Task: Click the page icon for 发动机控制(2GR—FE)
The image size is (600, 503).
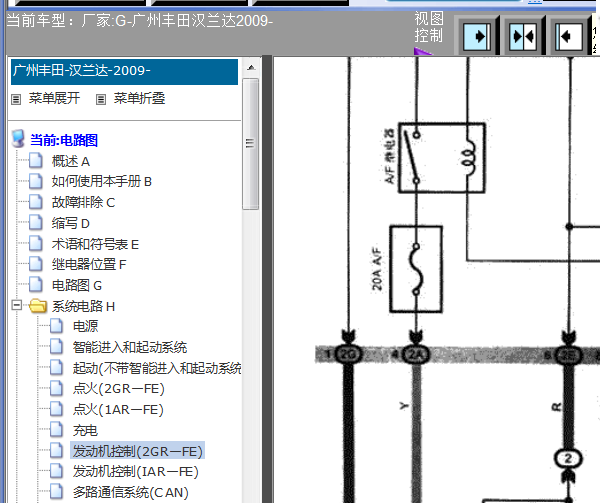Action: pyautogui.click(x=57, y=451)
